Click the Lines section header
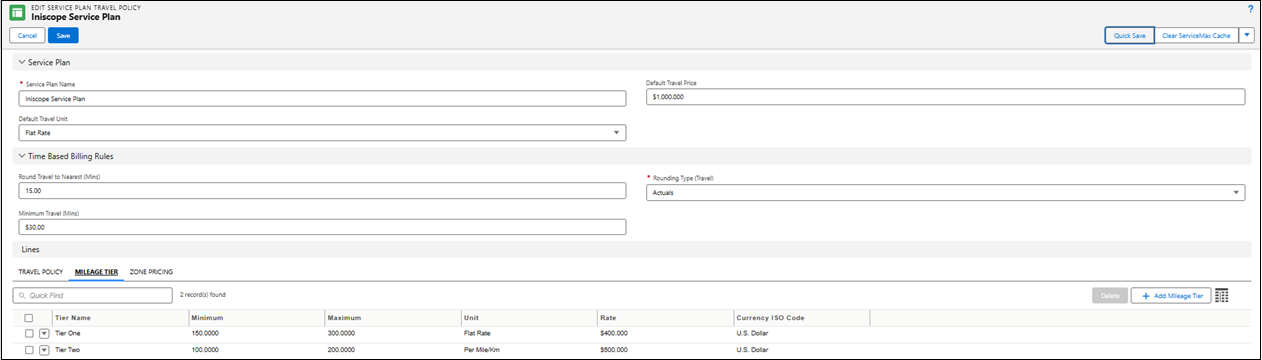Image resolution: width=1262 pixels, height=360 pixels. (631, 249)
